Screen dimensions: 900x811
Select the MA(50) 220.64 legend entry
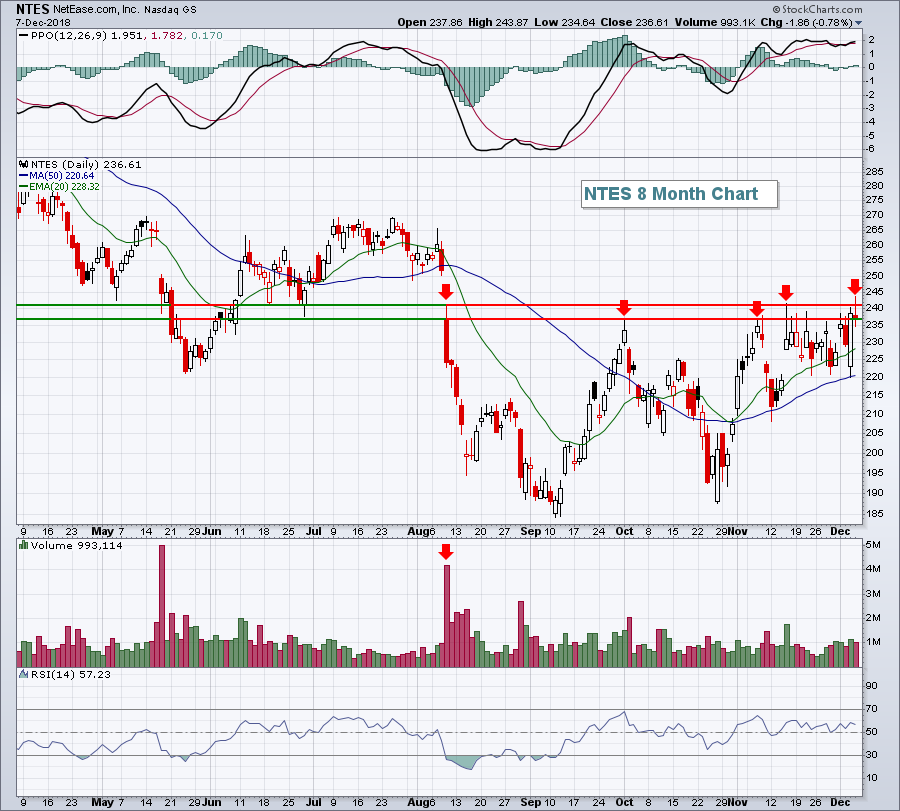tap(61, 176)
